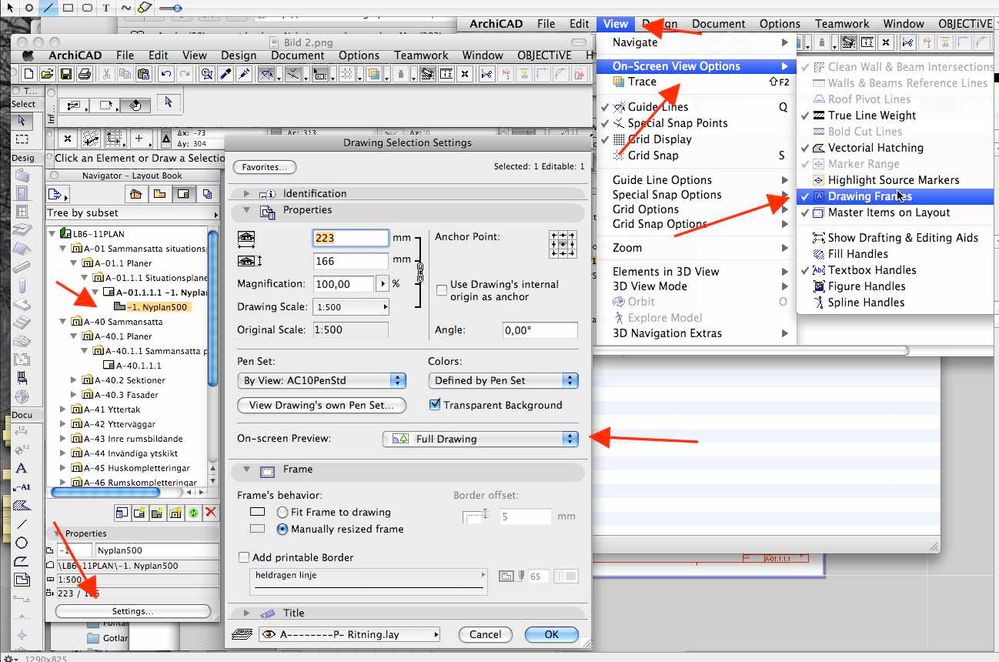Toggle the layer eye visibility icon
The width and height of the screenshot is (999, 662).
270,635
